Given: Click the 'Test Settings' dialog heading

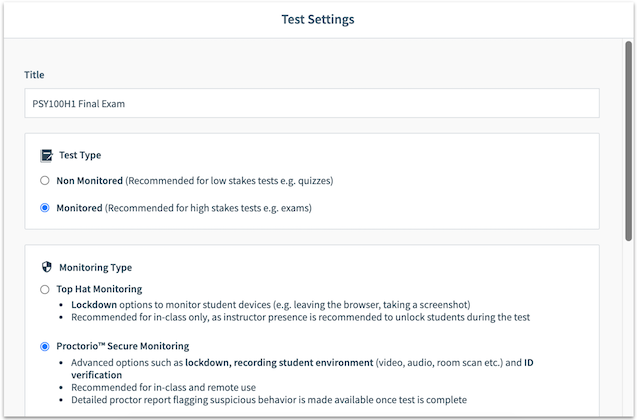Looking at the screenshot, I should coord(318,19).
